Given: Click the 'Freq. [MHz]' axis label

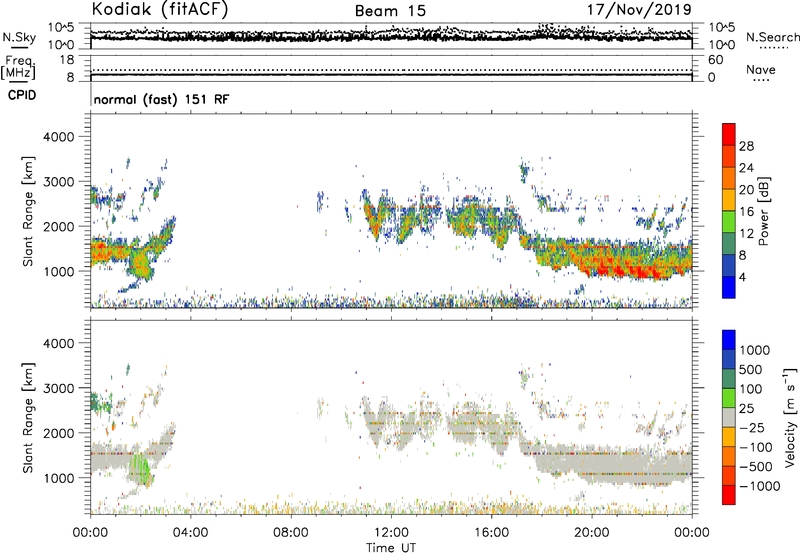Looking at the screenshot, I should 19,68.
